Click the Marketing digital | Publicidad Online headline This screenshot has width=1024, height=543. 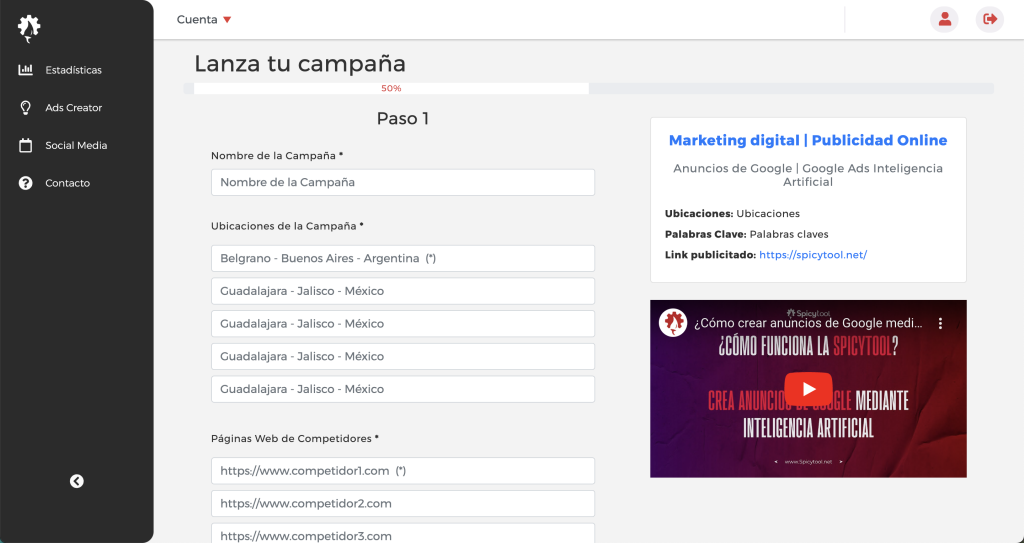pyautogui.click(x=808, y=140)
